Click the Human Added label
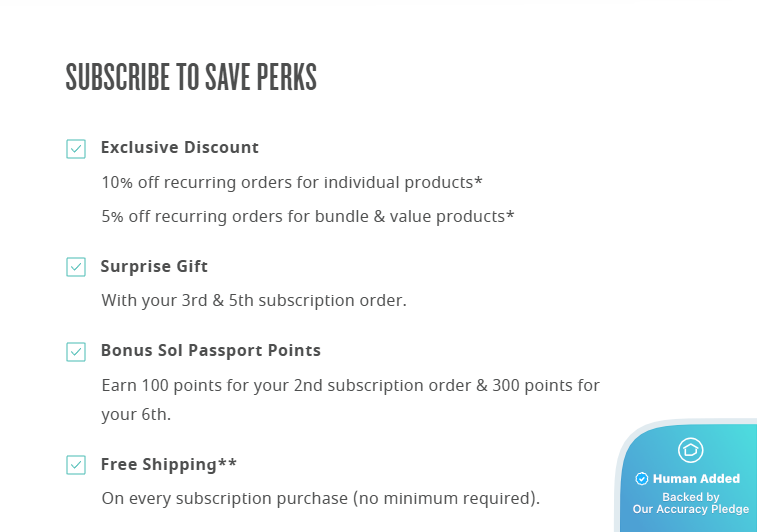Viewport: 757px width, 532px height. 696,479
